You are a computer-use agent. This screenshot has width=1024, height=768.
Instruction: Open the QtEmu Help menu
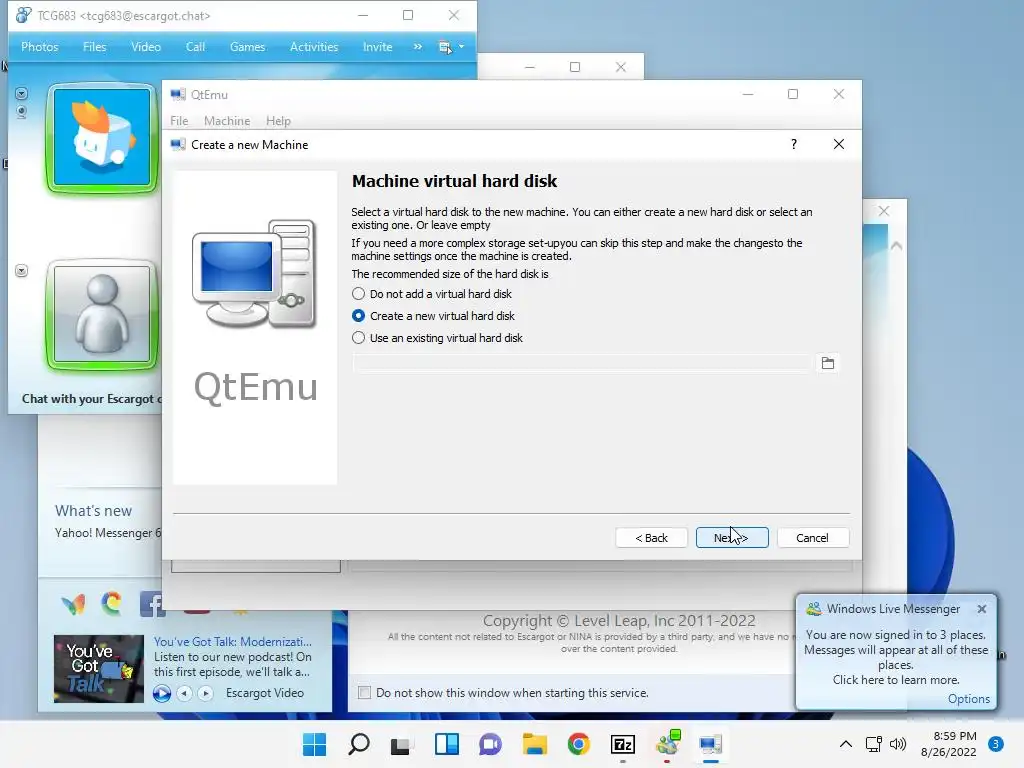(x=278, y=121)
